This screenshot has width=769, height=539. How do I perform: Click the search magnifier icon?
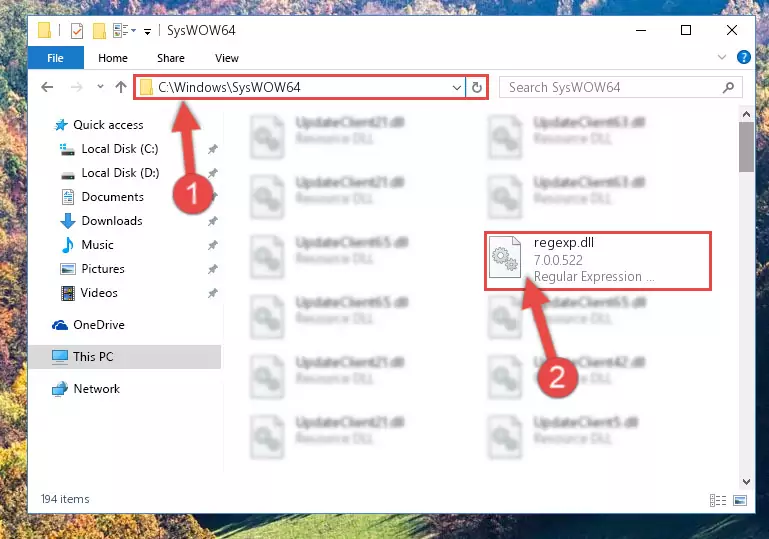point(729,87)
